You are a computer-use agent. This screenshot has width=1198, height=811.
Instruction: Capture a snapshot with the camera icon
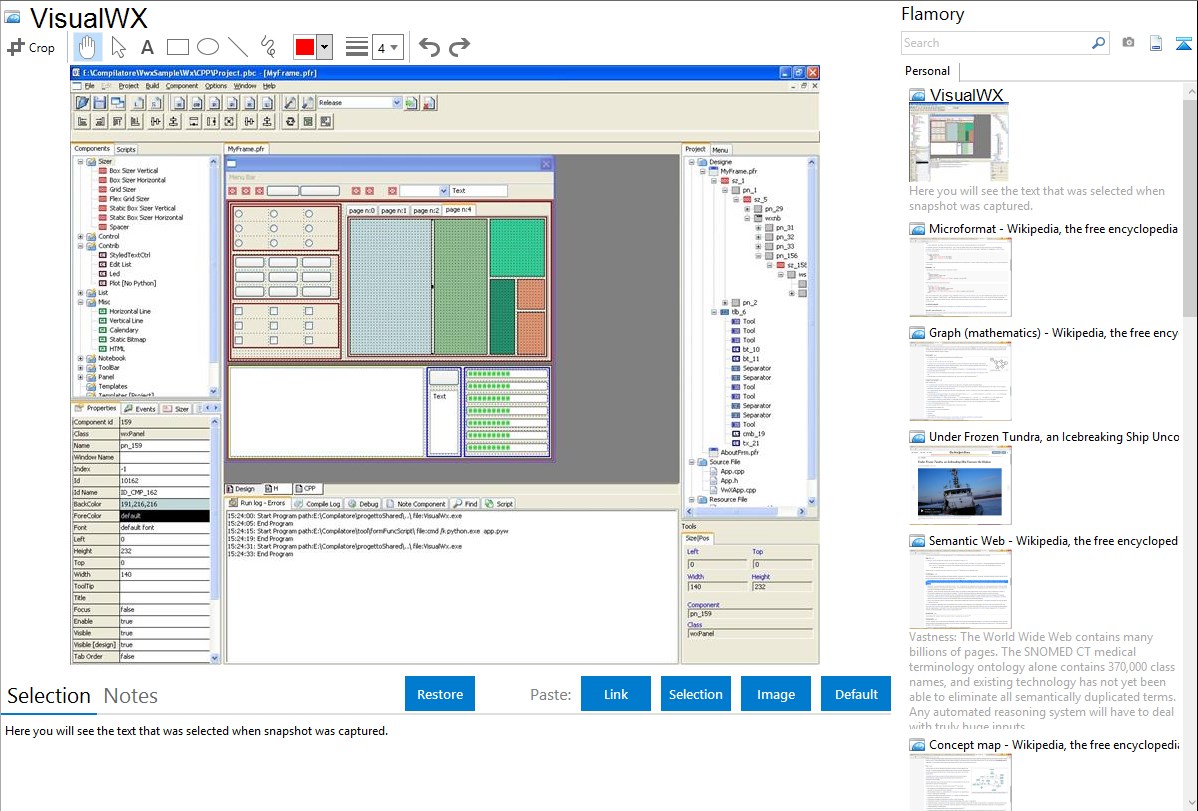[1128, 43]
